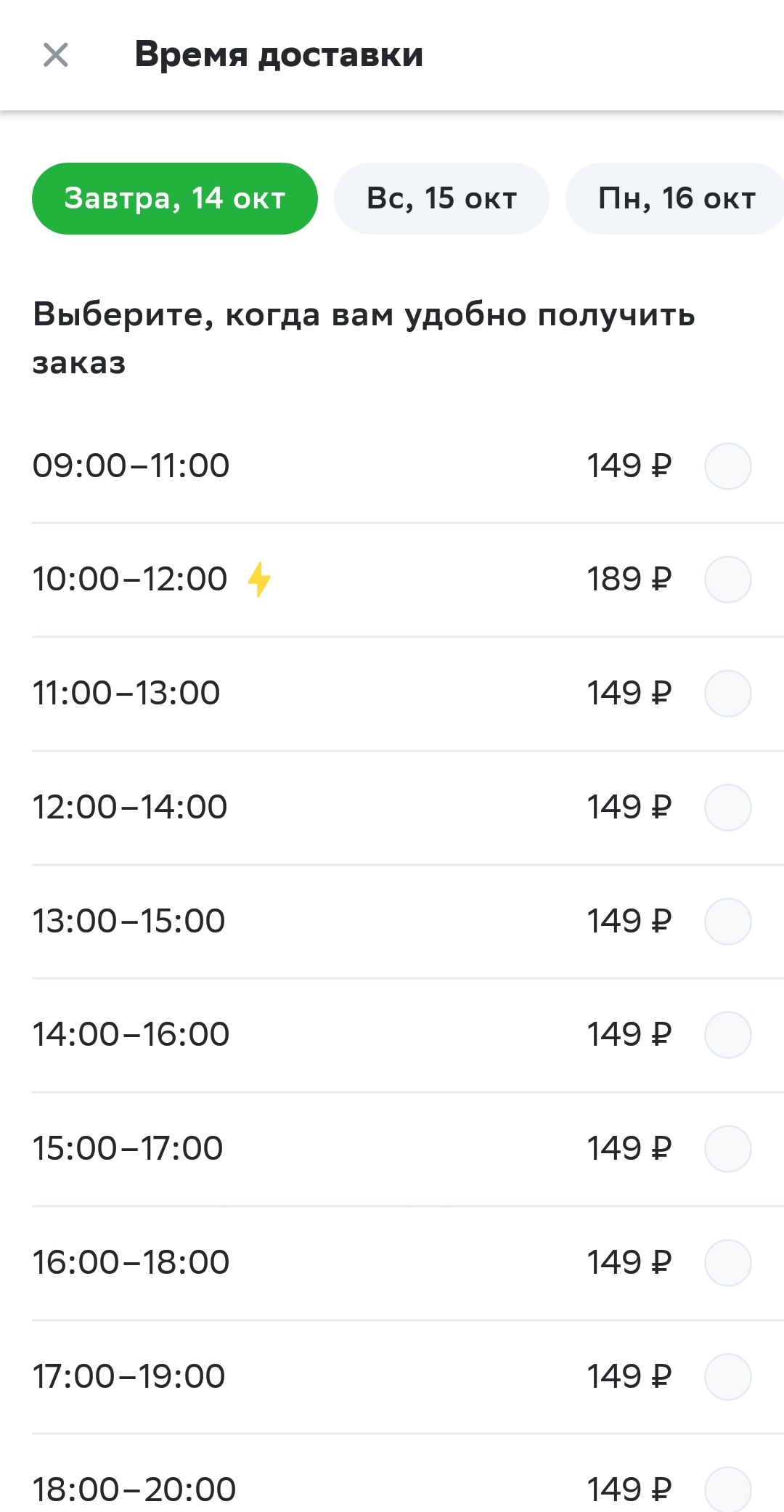The image size is (784, 1512).
Task: Close the delivery time screen
Action: pos(56,55)
